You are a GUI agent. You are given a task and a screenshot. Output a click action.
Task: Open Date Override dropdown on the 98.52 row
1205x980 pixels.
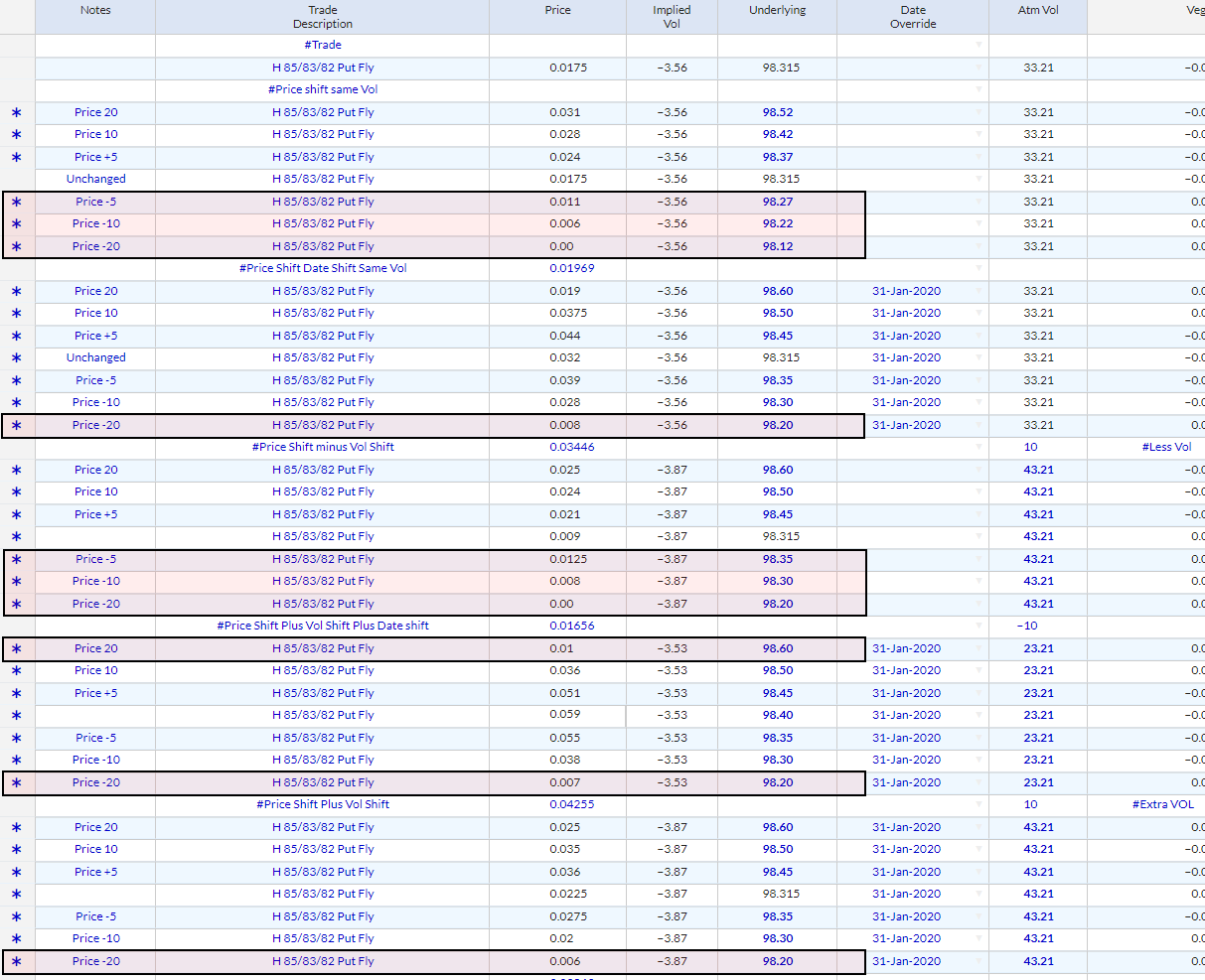tap(979, 112)
